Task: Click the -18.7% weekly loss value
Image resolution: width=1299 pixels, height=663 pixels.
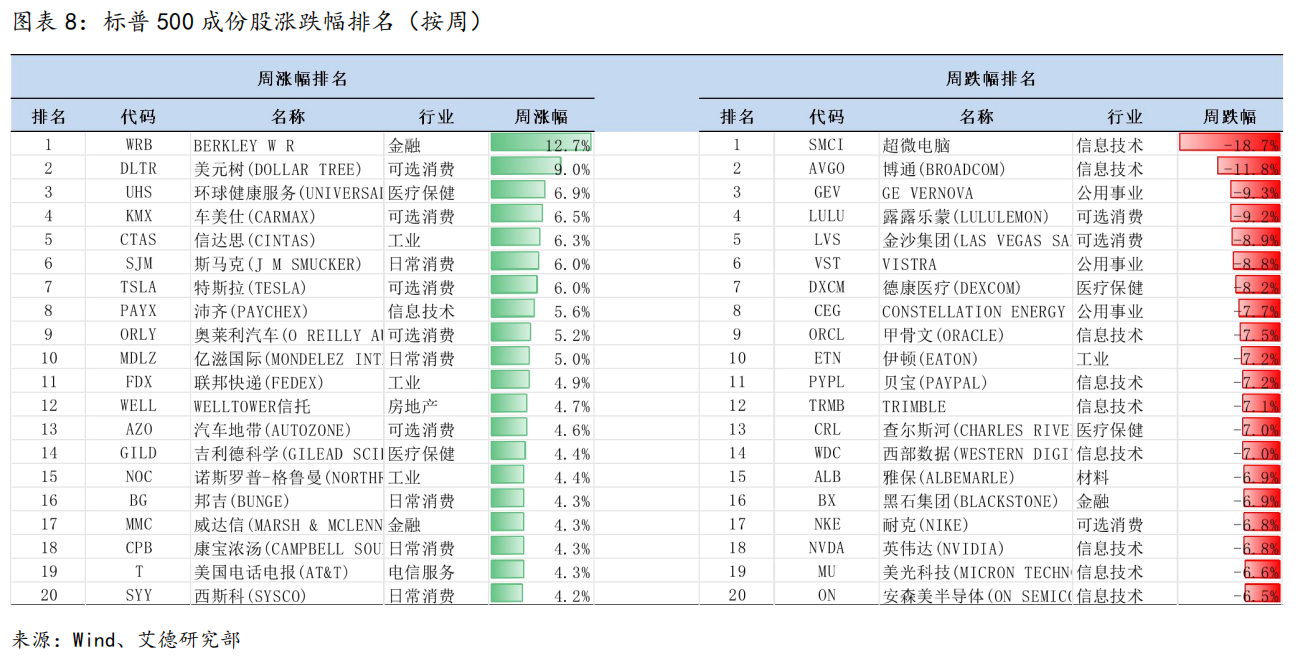Action: pos(1253,145)
